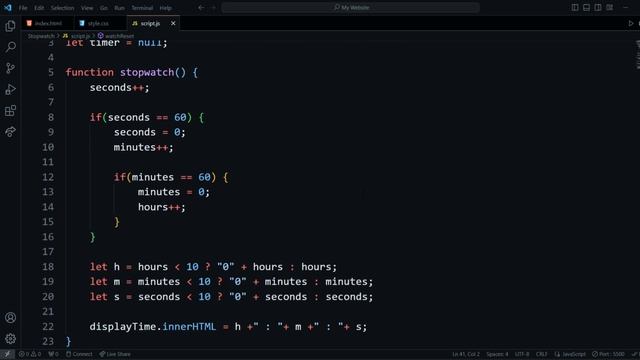The image size is (640, 360).
Task: Change line endings via CRLF indicator
Action: pyautogui.click(x=541, y=354)
